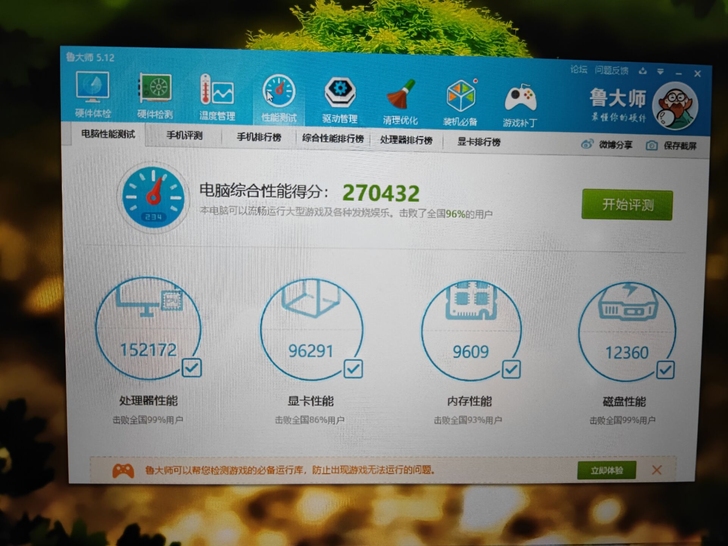Open 硬件体检 hardware checkup icon
Image resolution: width=728 pixels, height=546 pixels.
tap(93, 94)
